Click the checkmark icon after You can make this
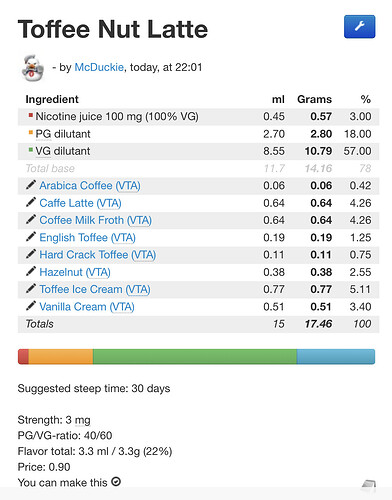The image size is (392, 500). [116, 482]
